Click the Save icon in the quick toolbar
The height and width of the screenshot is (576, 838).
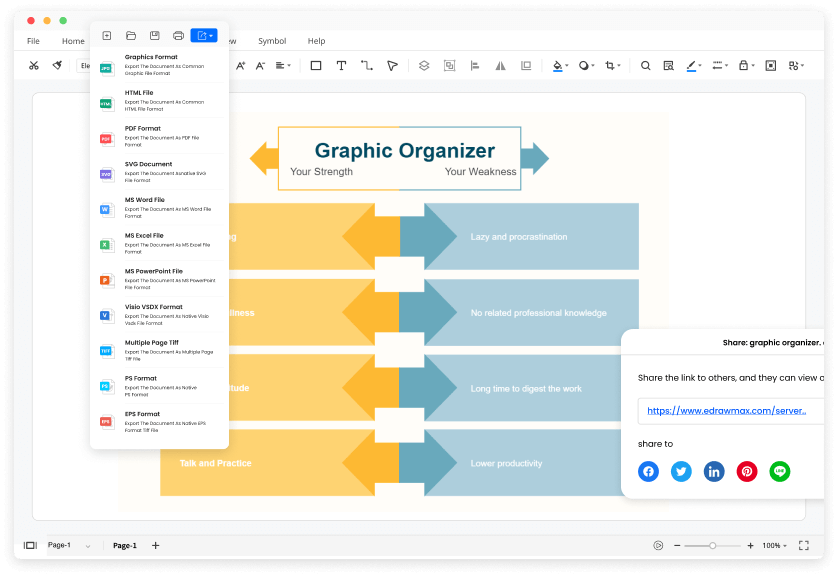pos(153,34)
